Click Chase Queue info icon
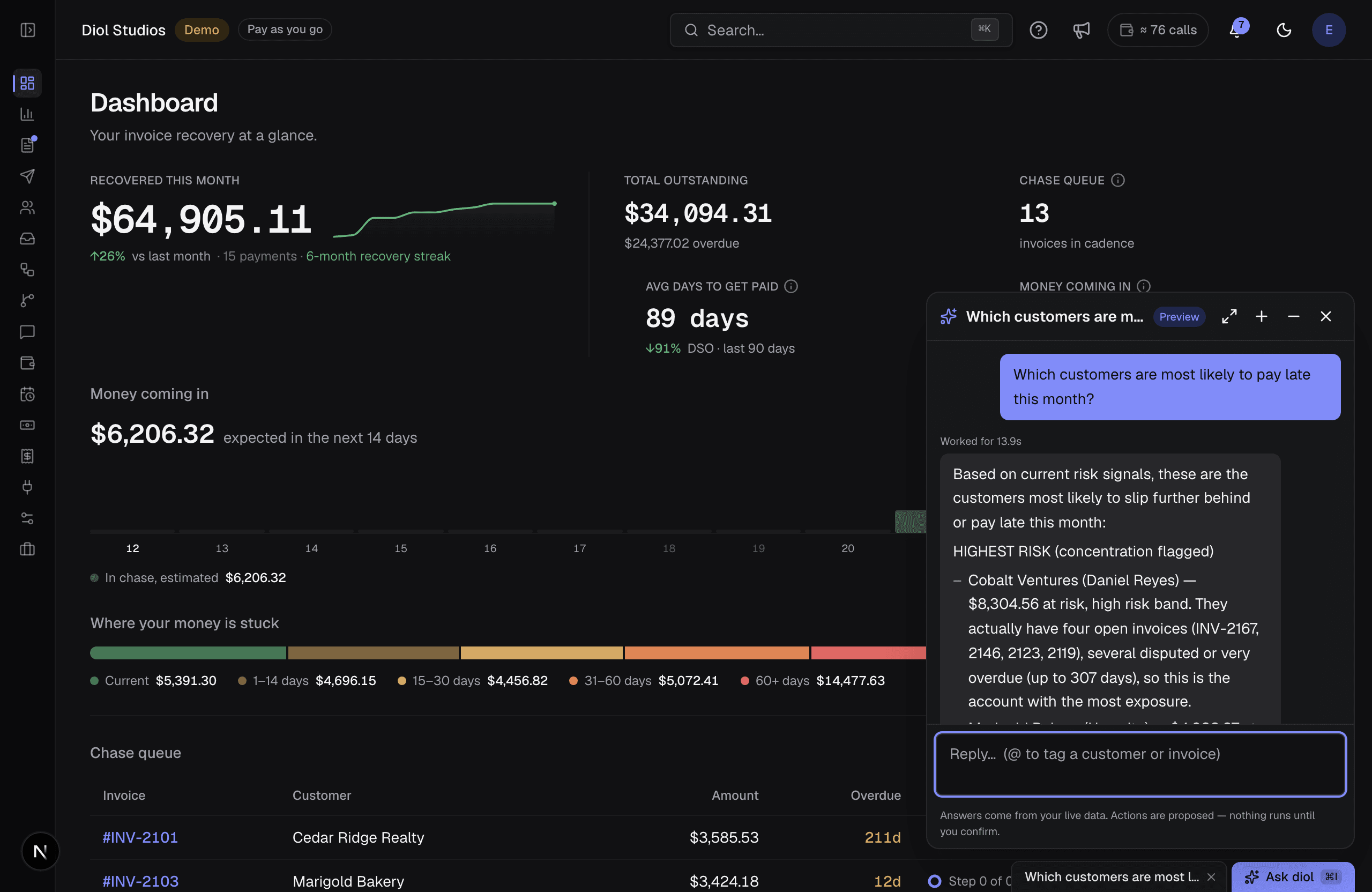This screenshot has width=1372, height=892. tap(1118, 181)
